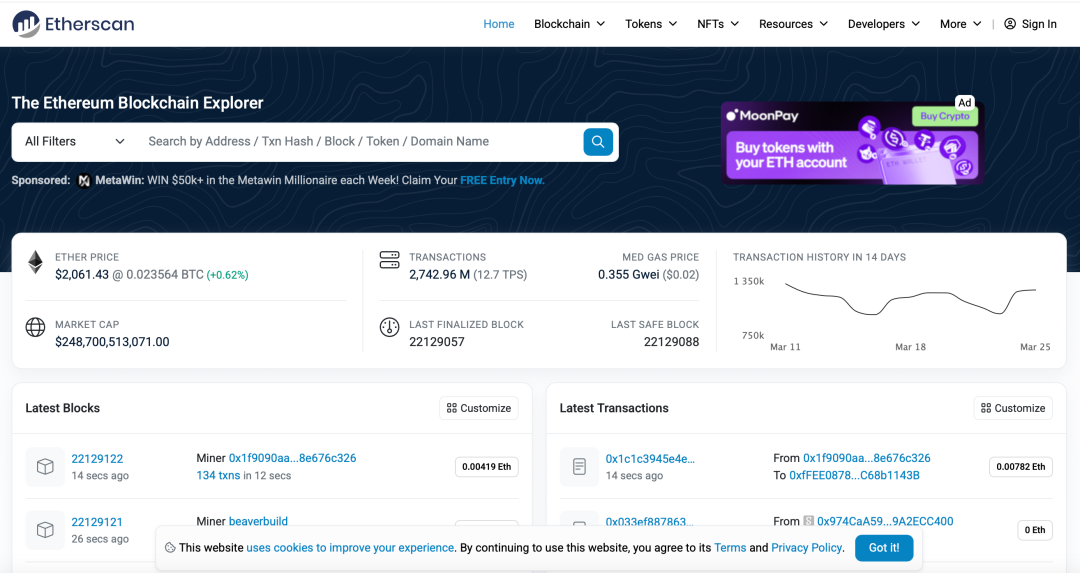
Task: Go to the Home tab
Action: point(498,24)
